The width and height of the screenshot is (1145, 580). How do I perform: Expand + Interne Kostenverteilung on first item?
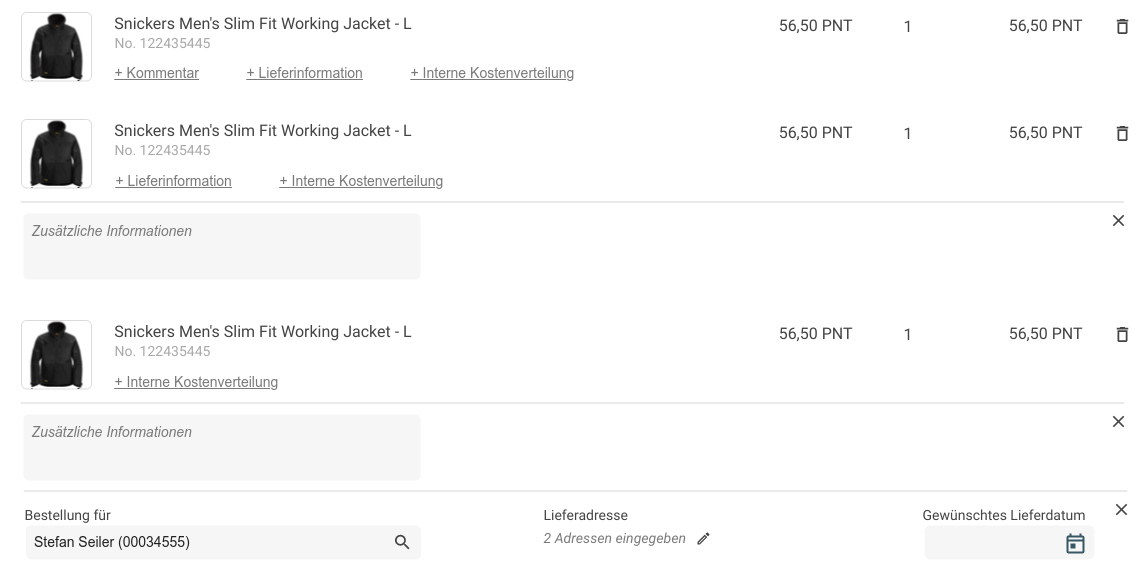click(x=492, y=73)
